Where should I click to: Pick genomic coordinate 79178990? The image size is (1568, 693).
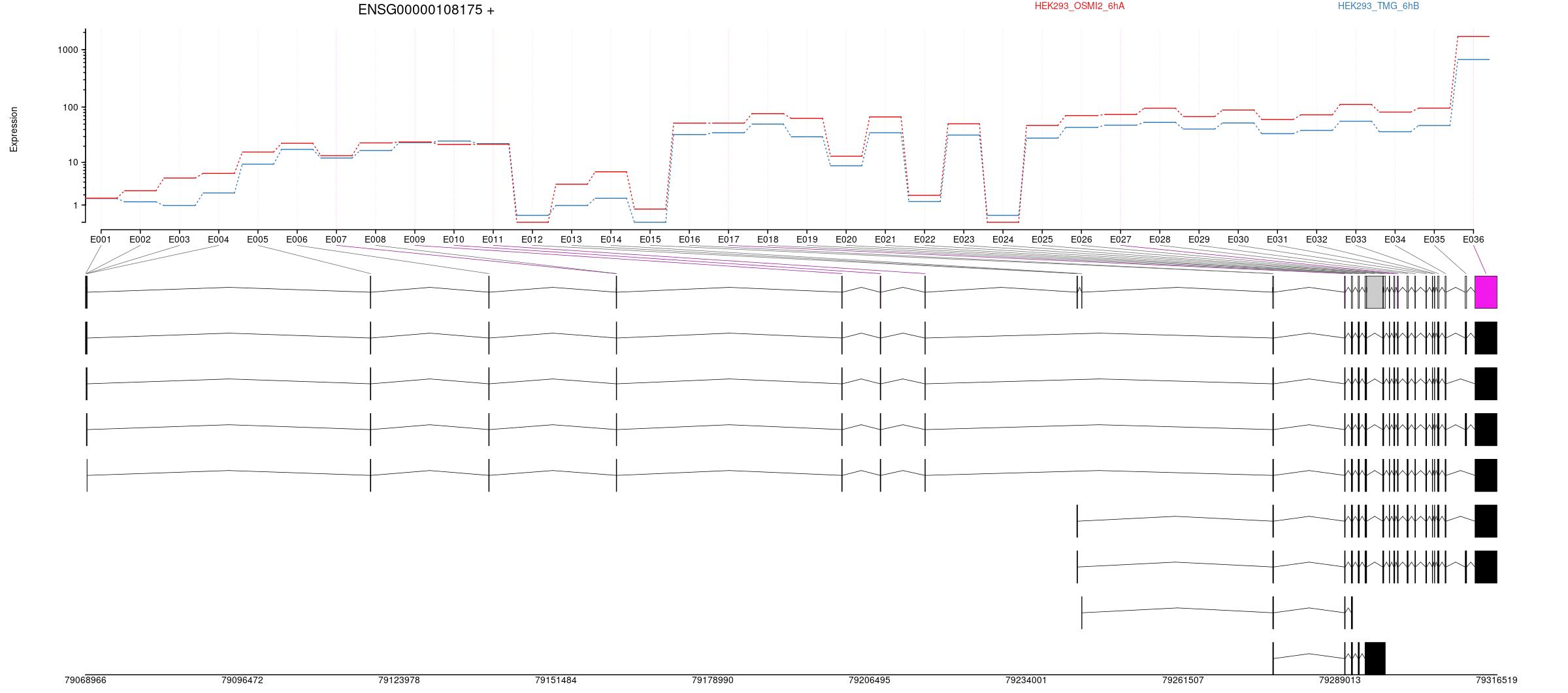(713, 681)
